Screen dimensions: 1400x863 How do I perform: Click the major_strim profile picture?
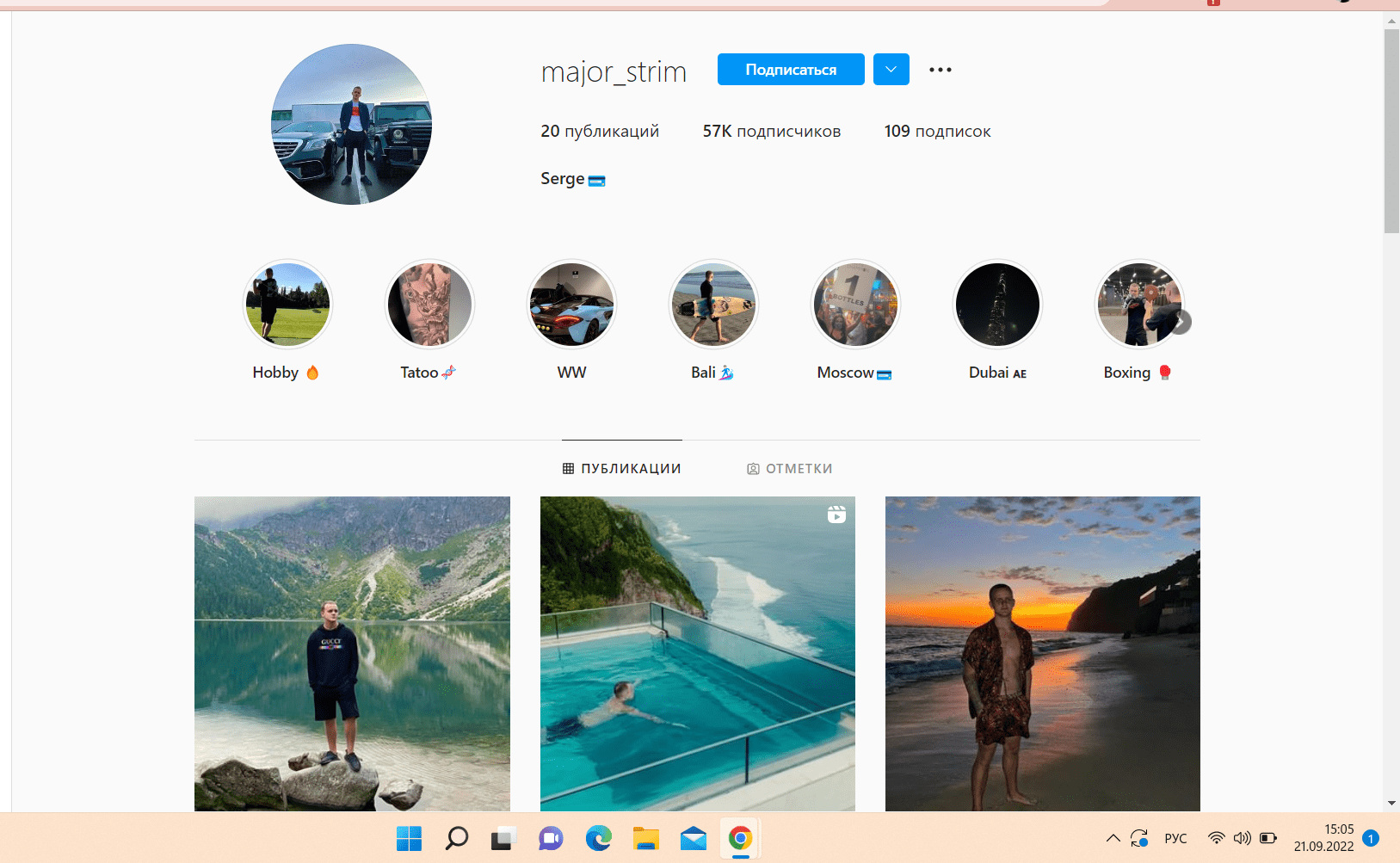tap(351, 125)
